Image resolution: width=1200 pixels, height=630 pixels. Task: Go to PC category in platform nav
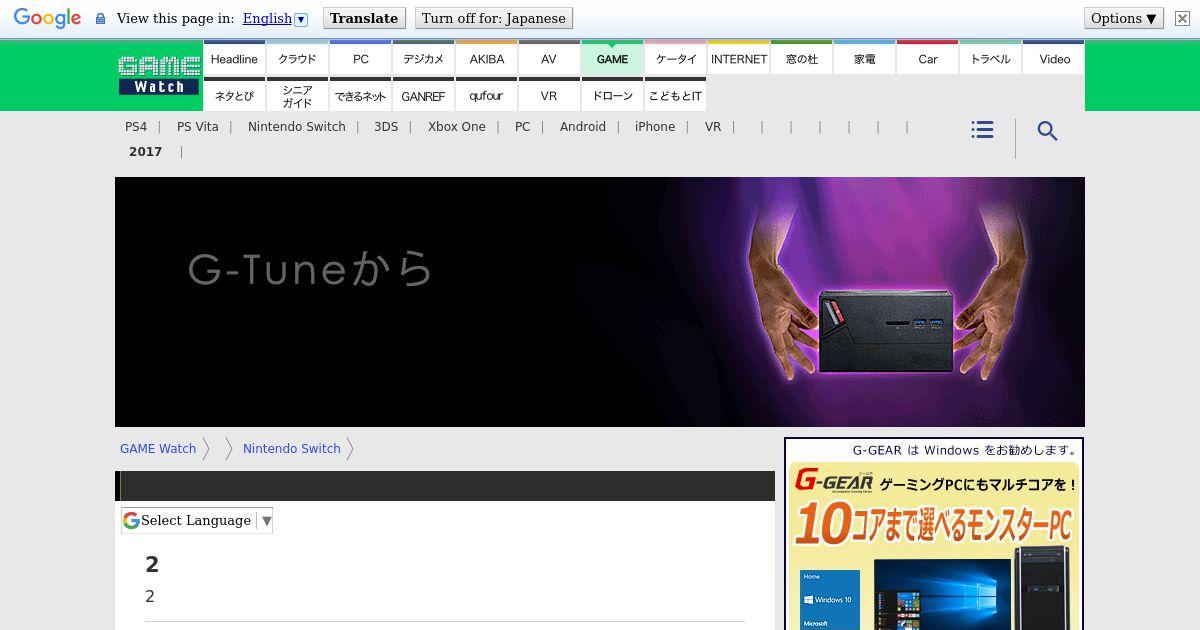coord(522,127)
